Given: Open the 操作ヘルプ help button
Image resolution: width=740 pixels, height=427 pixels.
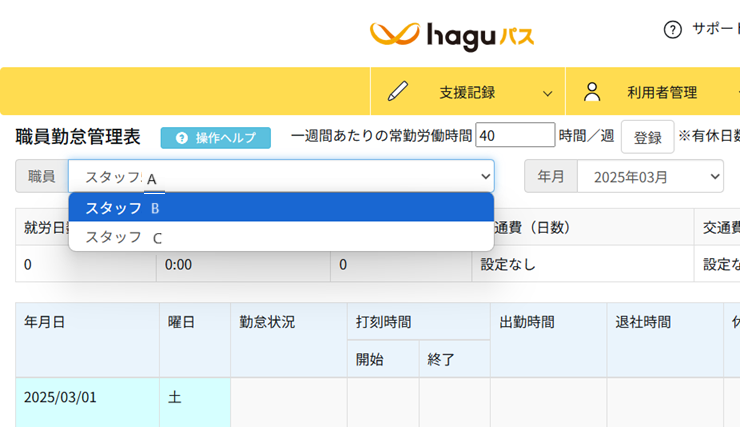Looking at the screenshot, I should [x=215, y=138].
